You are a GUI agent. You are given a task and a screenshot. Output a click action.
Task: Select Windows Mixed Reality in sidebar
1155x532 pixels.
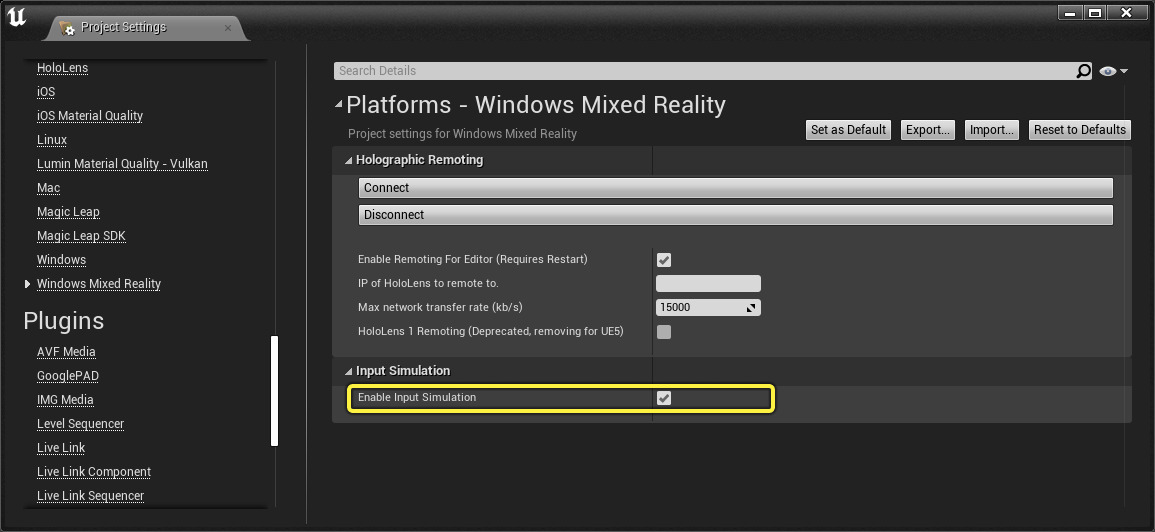pos(99,284)
